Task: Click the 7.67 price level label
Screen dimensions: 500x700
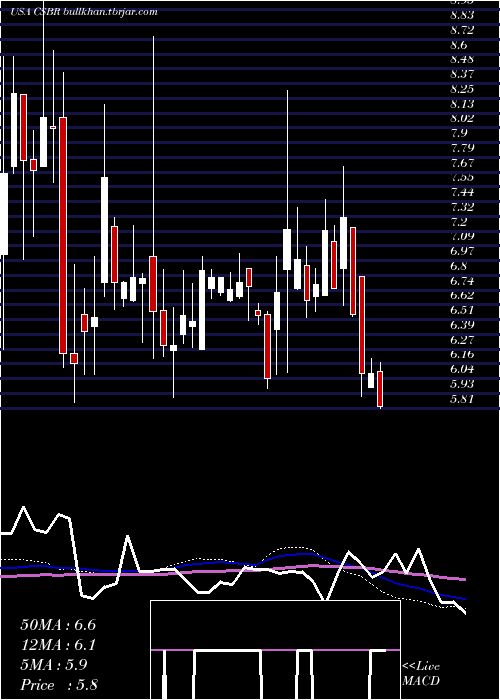Action: pos(462,162)
